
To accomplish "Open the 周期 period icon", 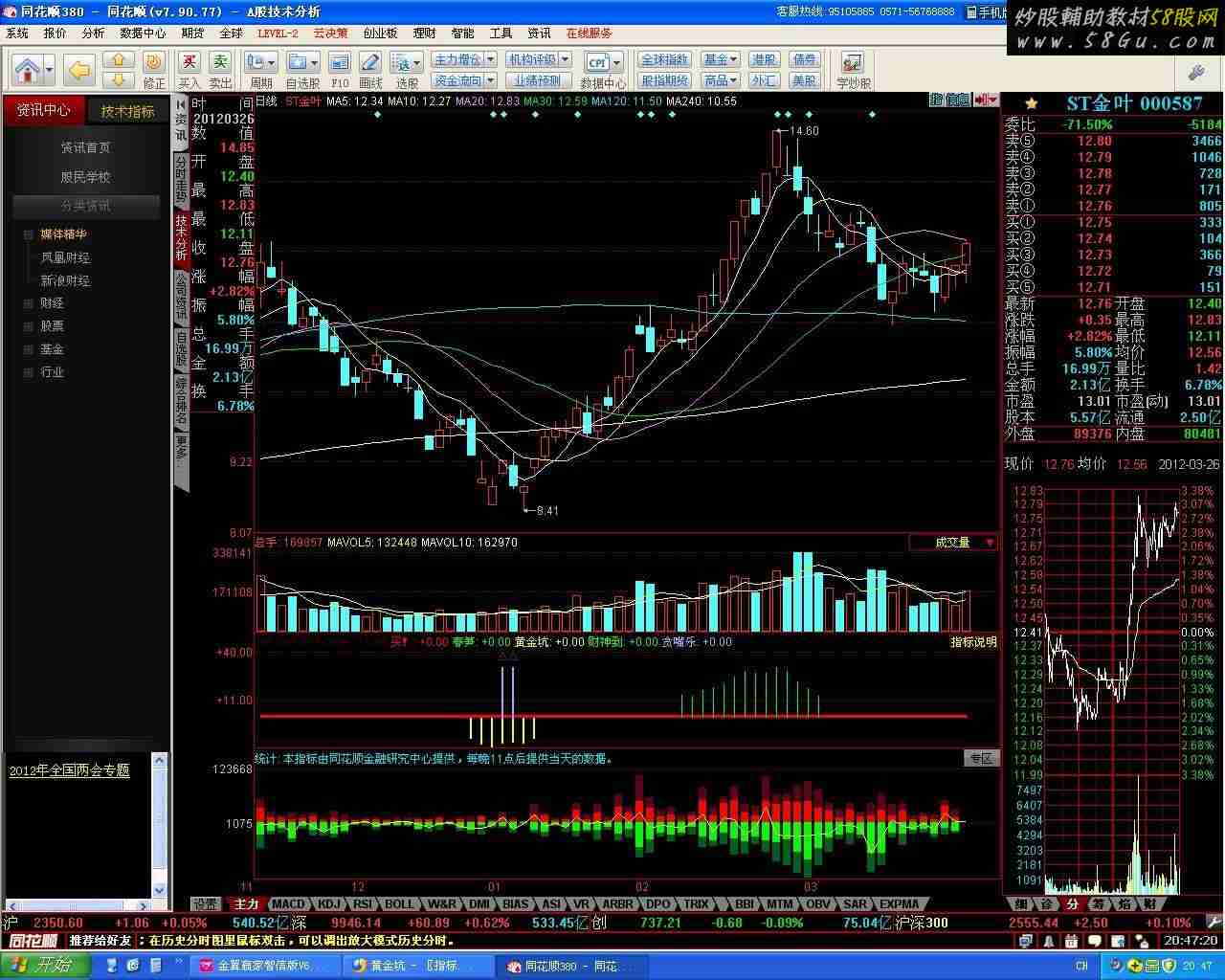I will (x=260, y=70).
